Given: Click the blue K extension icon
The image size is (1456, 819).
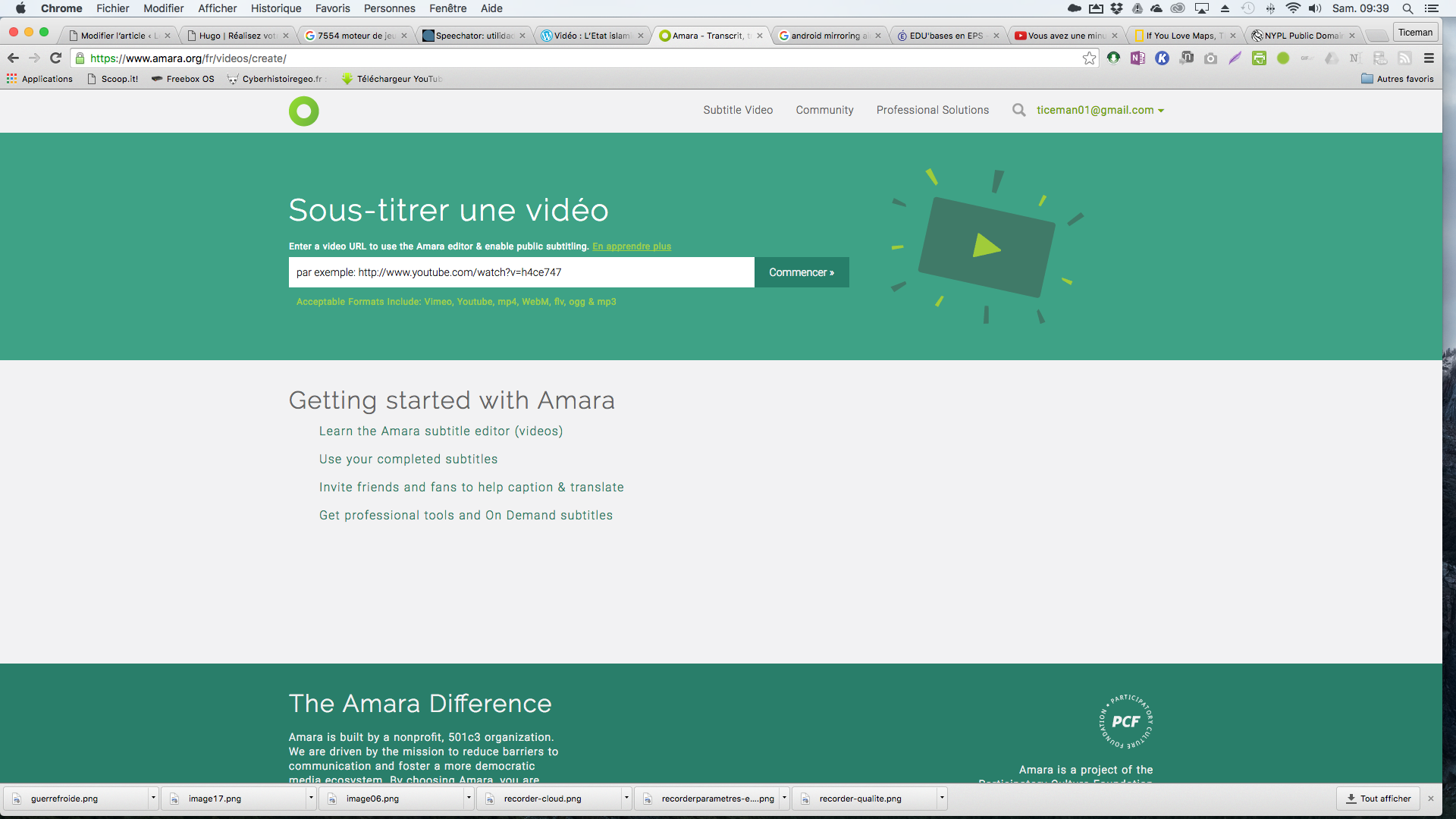Looking at the screenshot, I should [1162, 58].
